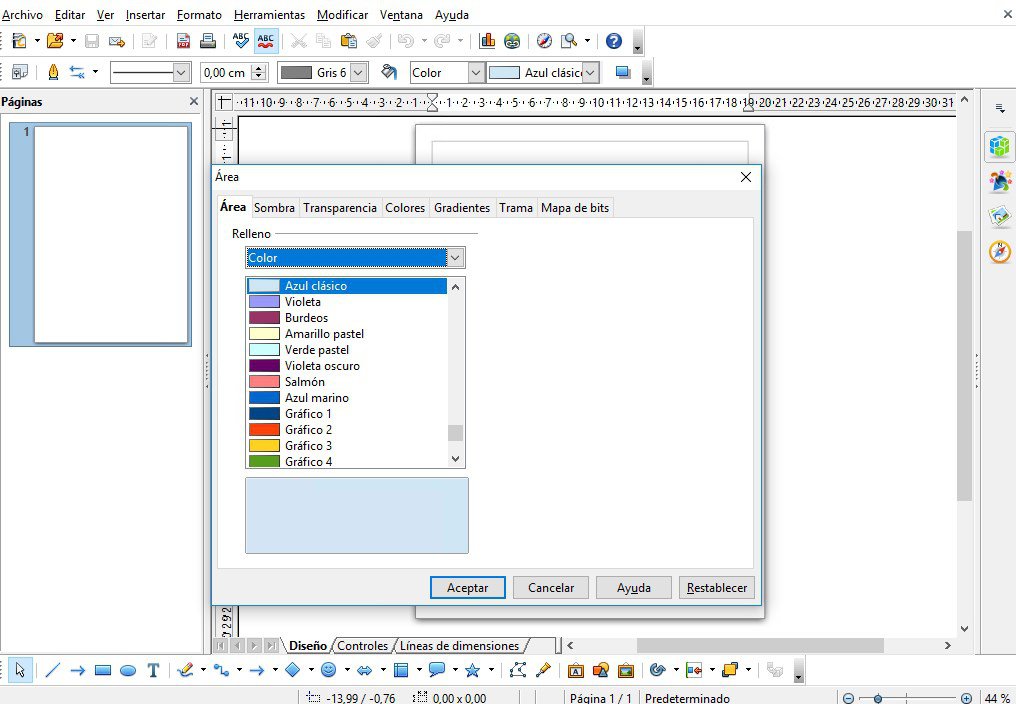Screen dimensions: 1016x704
Task: Activate the Línea tool
Action: (53, 670)
